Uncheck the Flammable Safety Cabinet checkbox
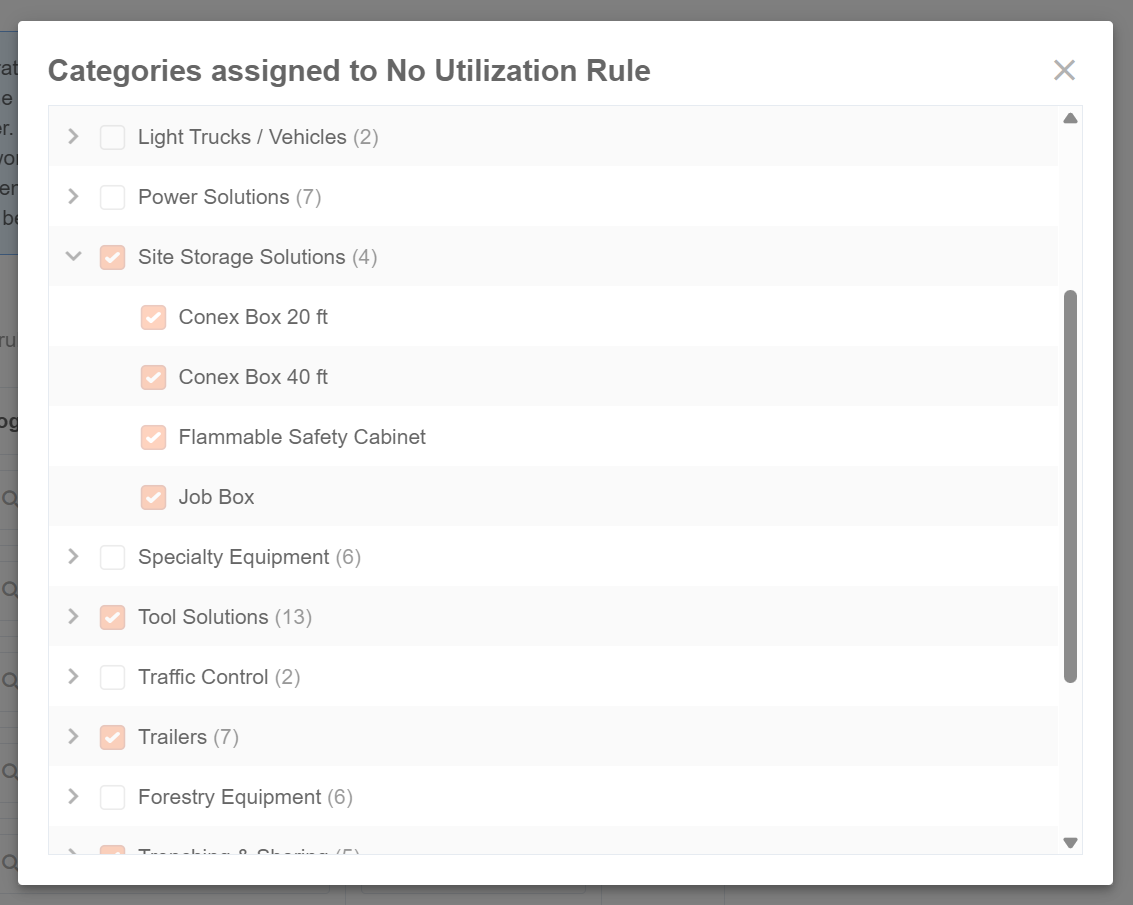Screen dimensions: 1133x905 pos(153,437)
